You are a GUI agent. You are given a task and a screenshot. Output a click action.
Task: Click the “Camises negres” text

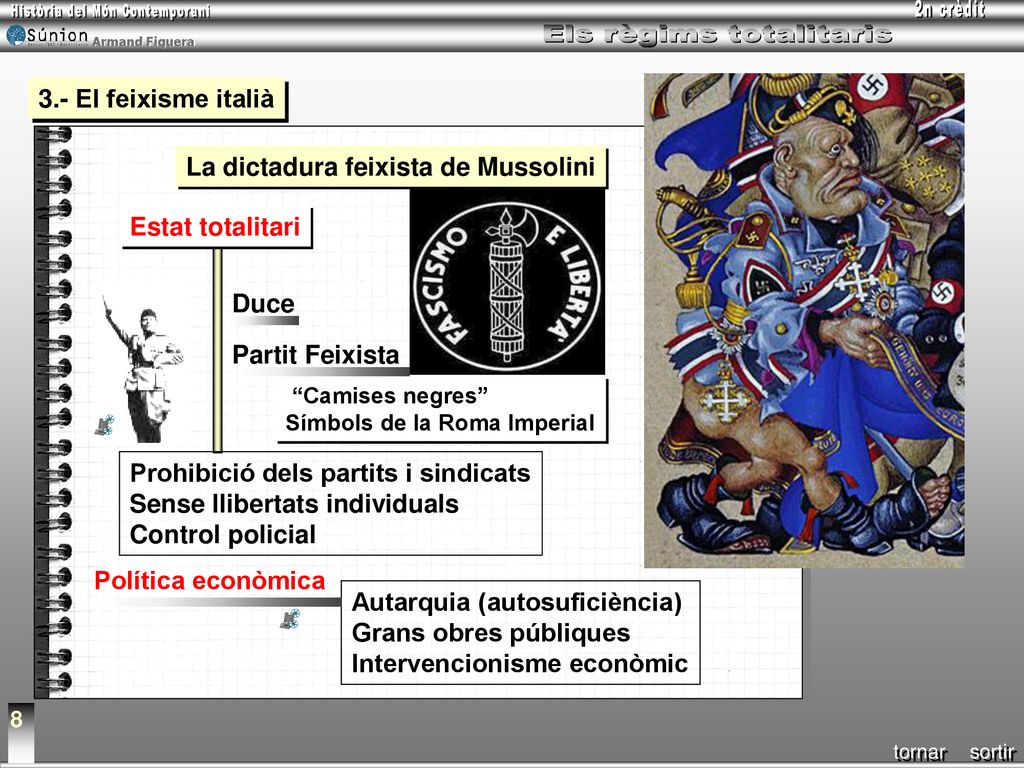point(391,396)
